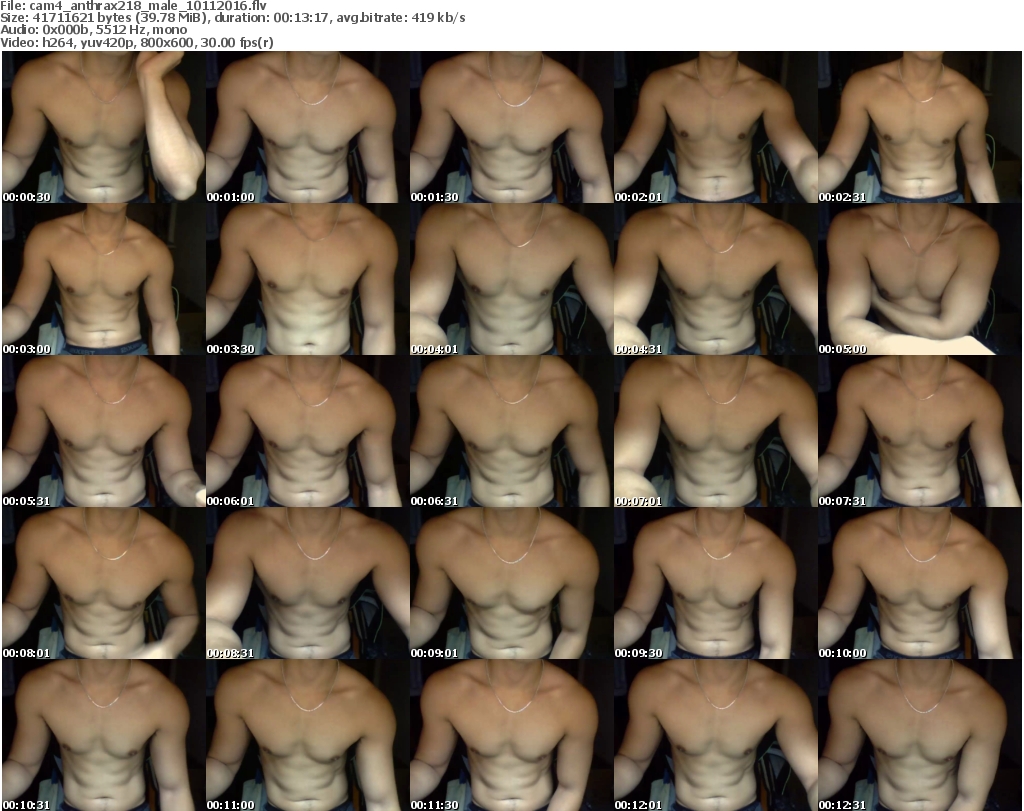The image size is (1024, 811).
Task: Open the frame at 00:01:30
Action: (511, 127)
